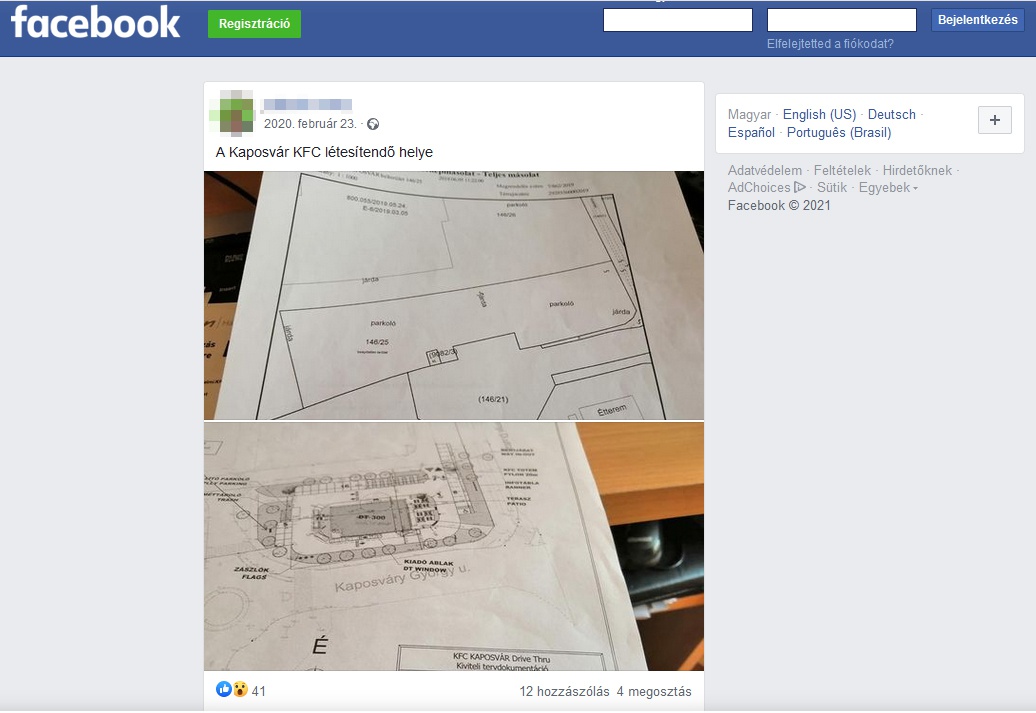This screenshot has height=713, width=1036.
Task: Click the wow reaction emoji icon
Action: pos(240,690)
